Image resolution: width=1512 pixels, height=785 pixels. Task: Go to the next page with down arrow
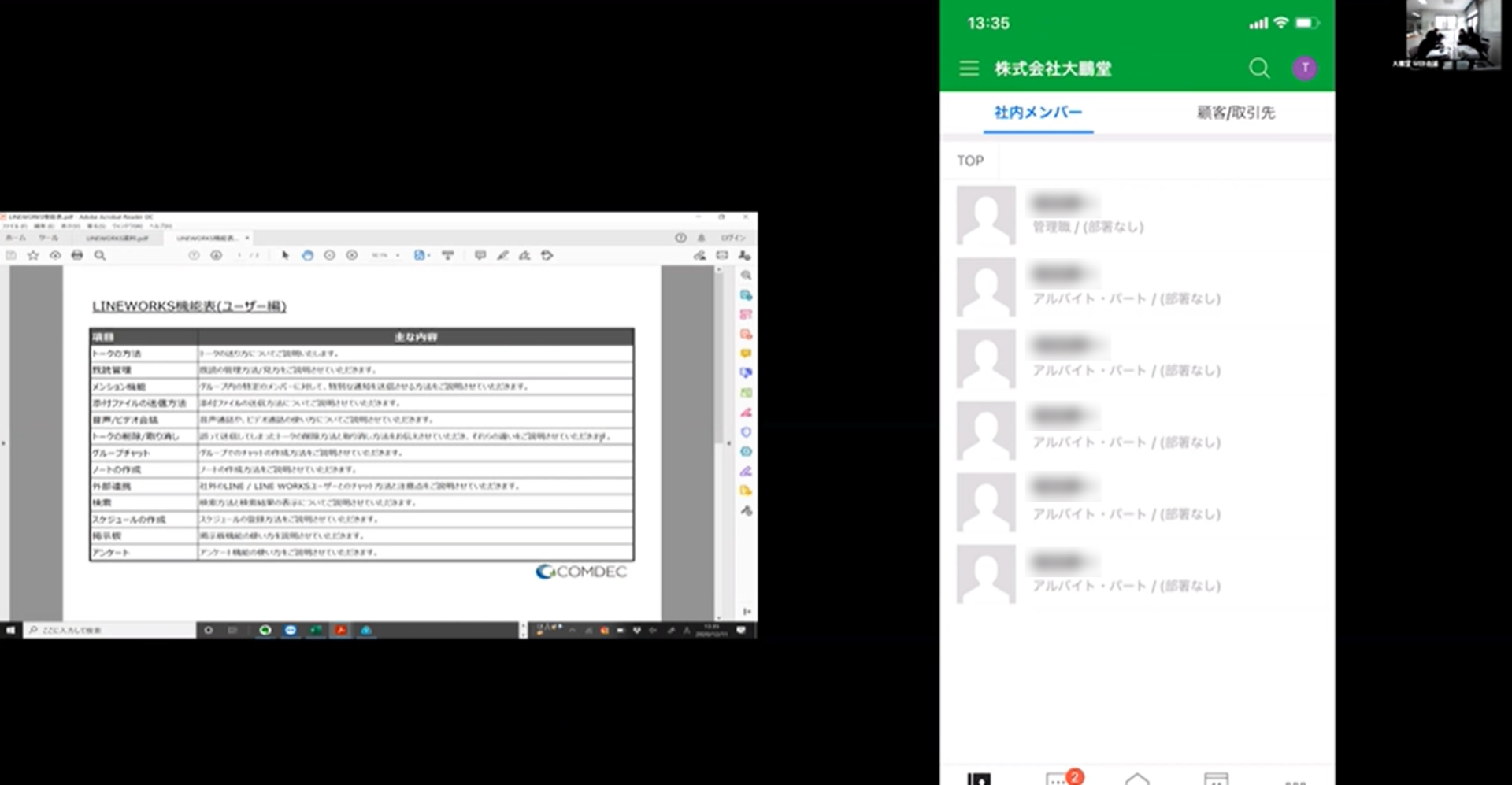(216, 255)
